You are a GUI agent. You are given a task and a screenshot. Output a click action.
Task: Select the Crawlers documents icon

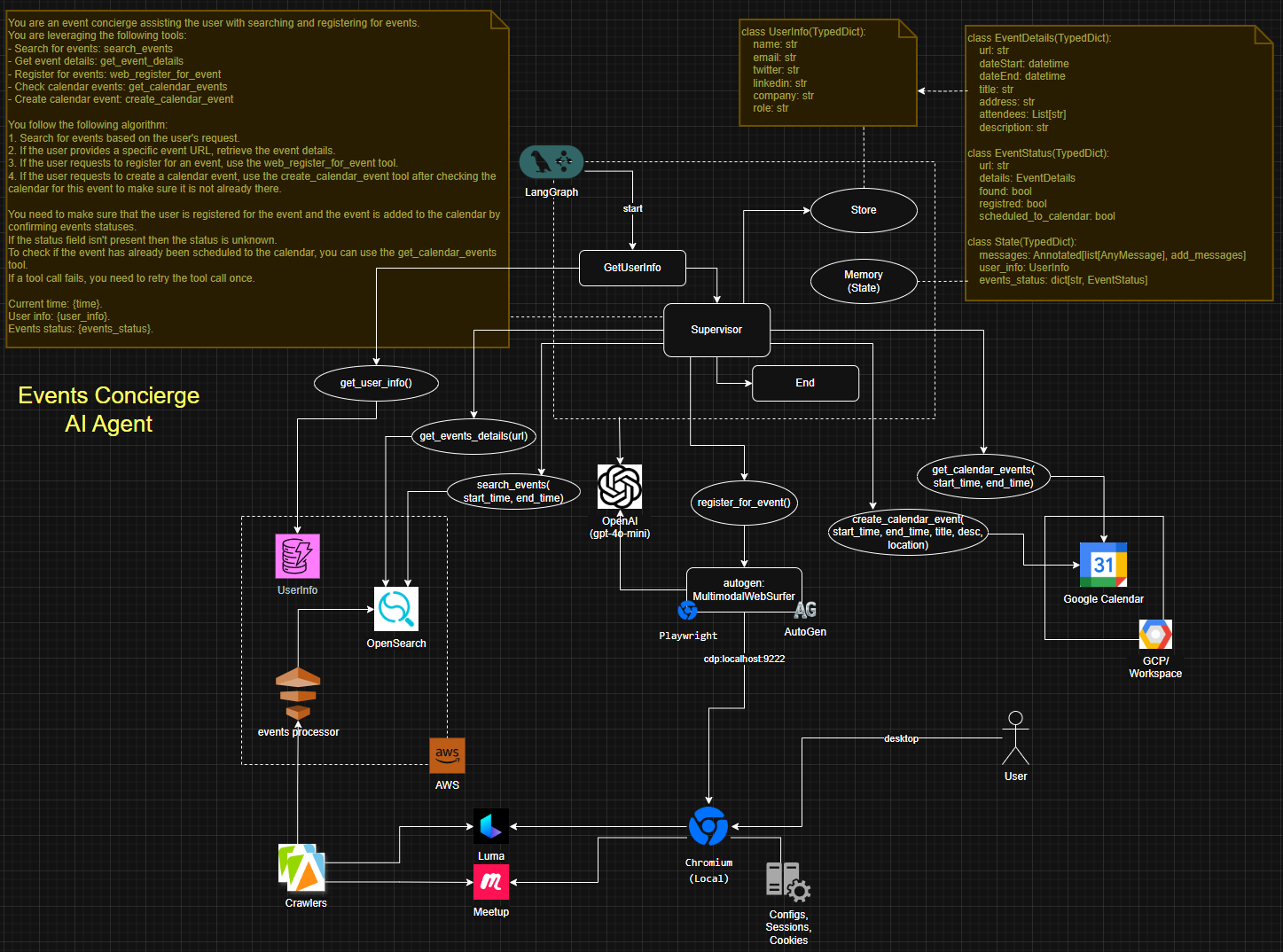301,868
